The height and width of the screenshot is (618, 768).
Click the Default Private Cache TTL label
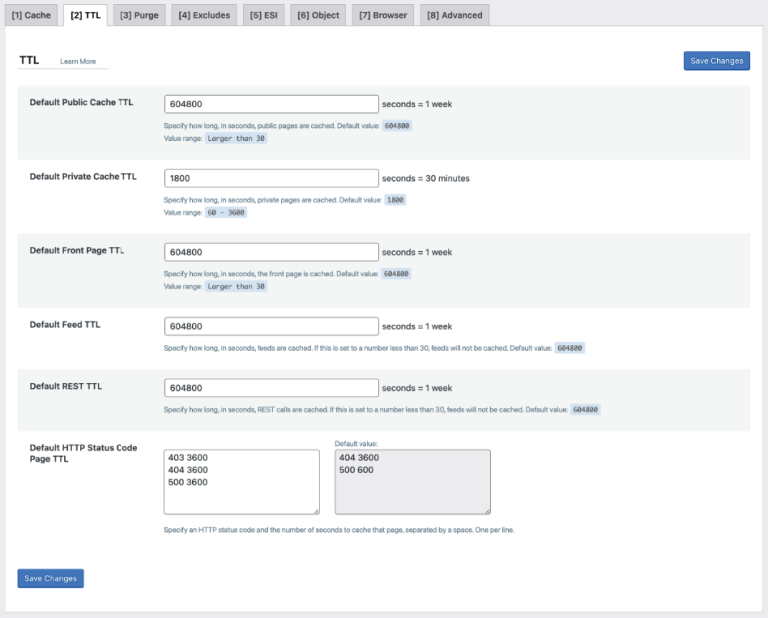[x=83, y=177]
